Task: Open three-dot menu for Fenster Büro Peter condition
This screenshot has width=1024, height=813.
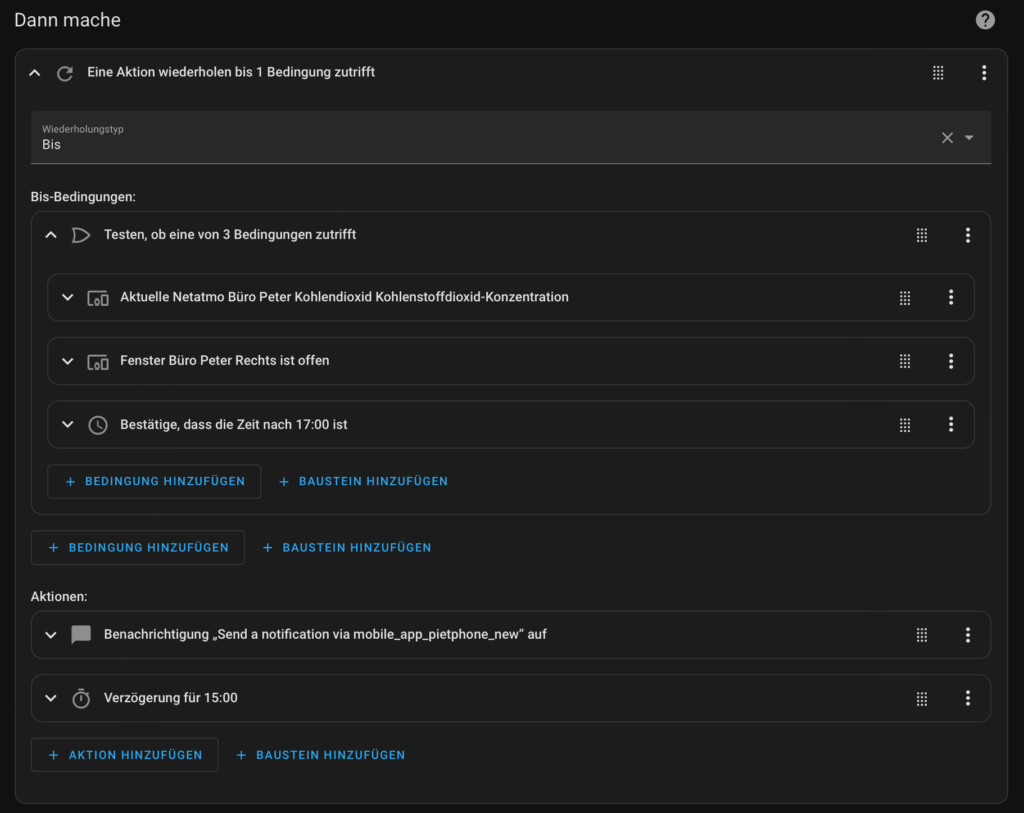Action: tap(951, 361)
